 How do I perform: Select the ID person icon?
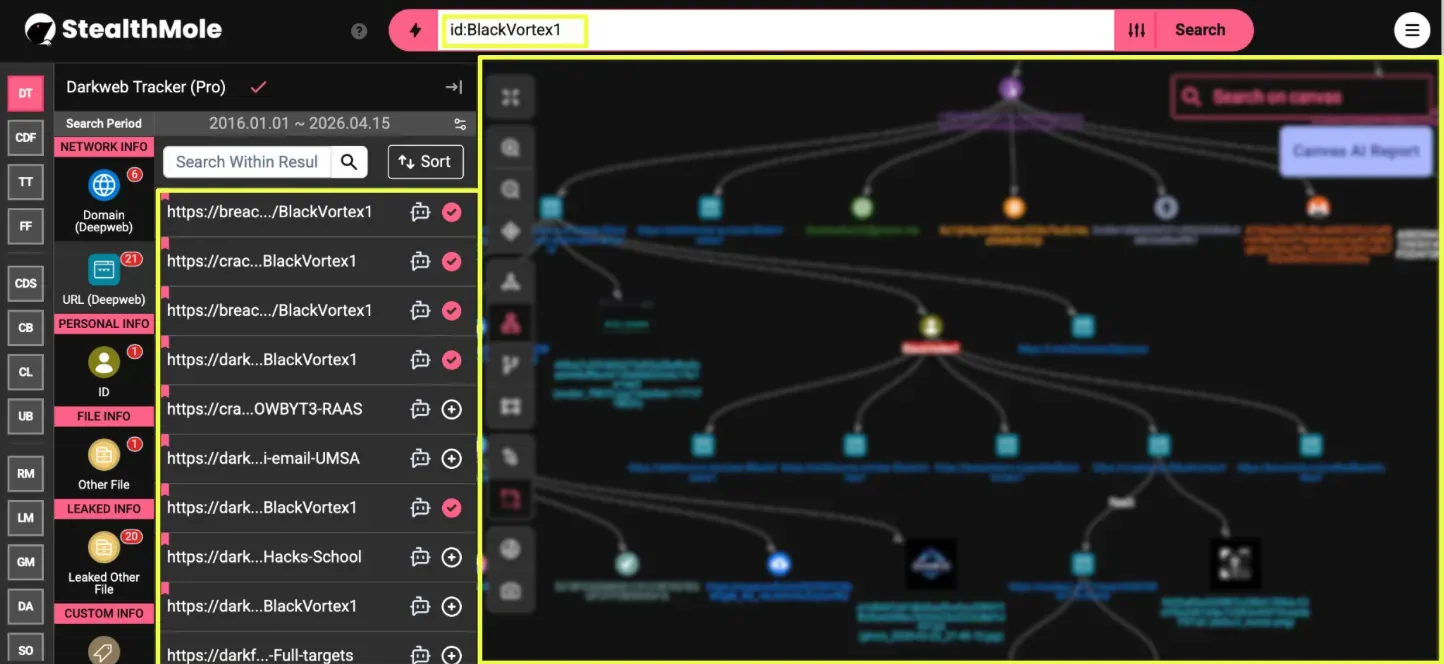(104, 363)
